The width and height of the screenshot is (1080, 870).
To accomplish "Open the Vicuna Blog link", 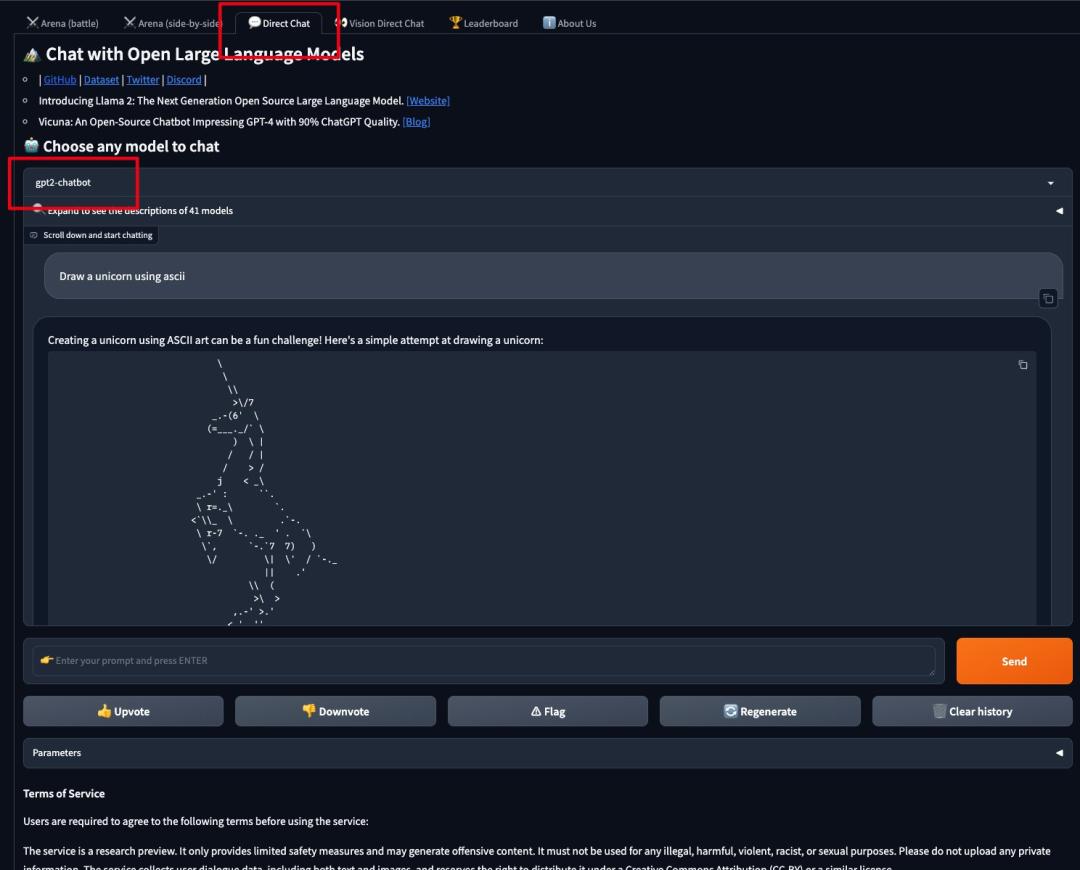I will 416,122.
